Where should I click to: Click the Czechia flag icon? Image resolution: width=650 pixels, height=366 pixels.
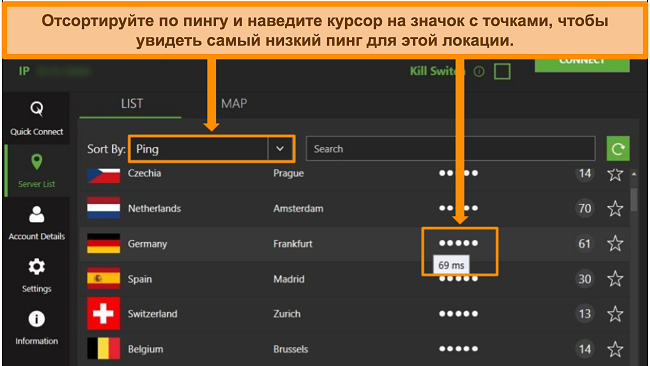(104, 175)
